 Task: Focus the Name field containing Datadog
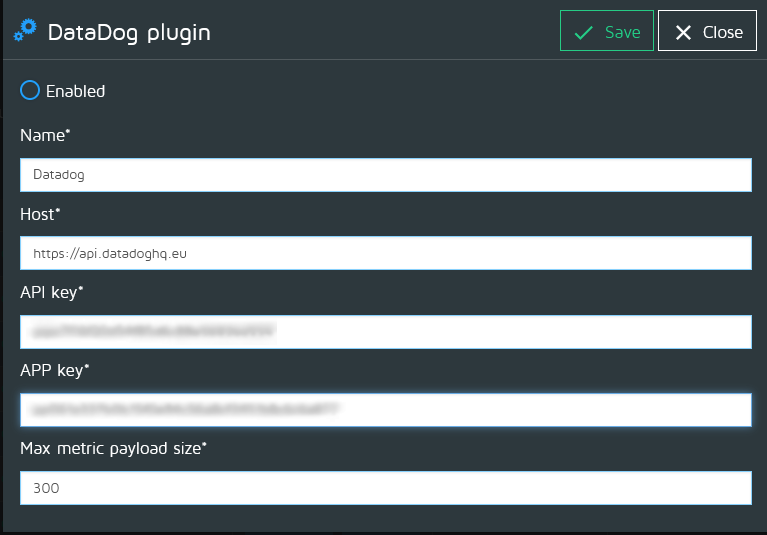point(385,174)
